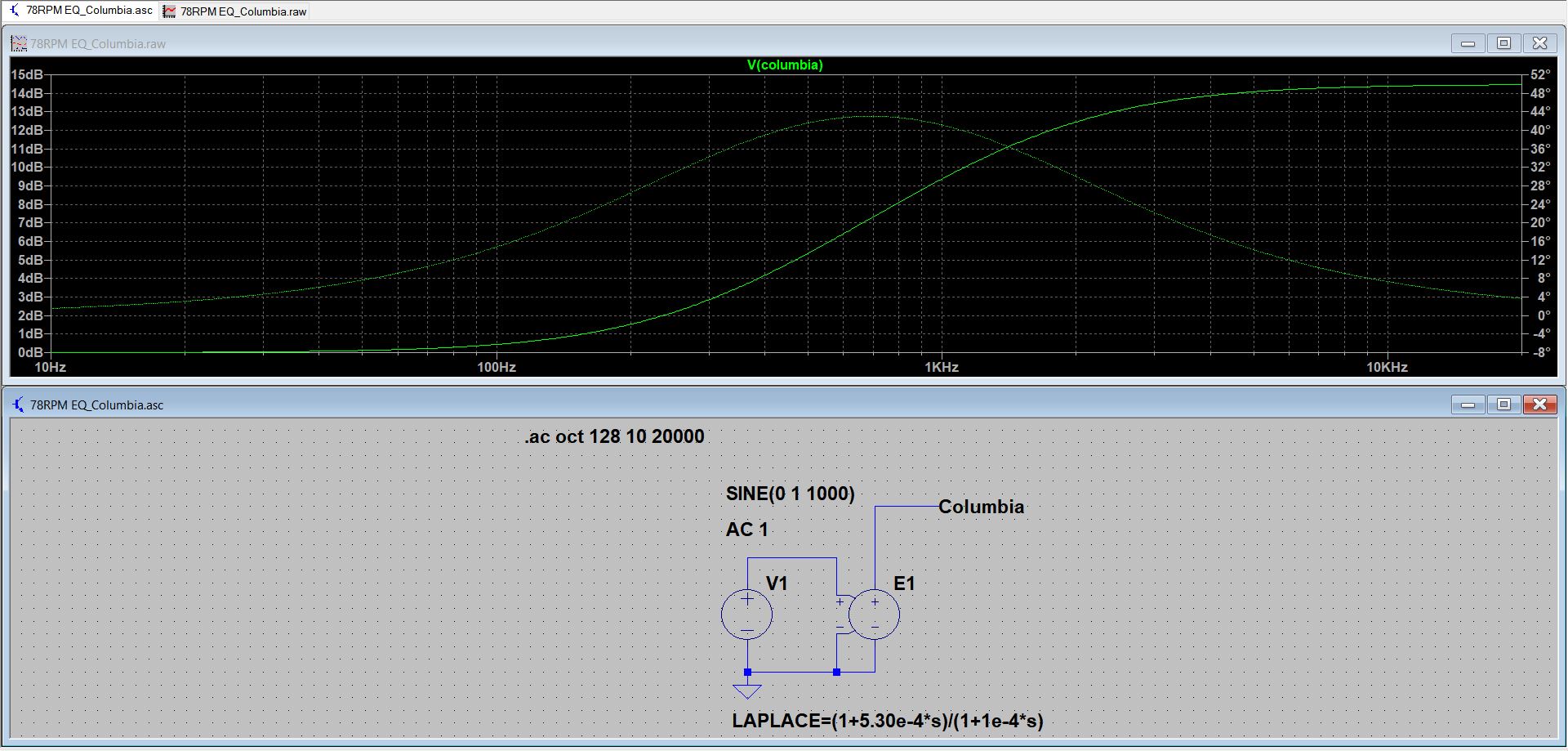
Task: Select the E1 dependent source symbol
Action: [x=874, y=615]
